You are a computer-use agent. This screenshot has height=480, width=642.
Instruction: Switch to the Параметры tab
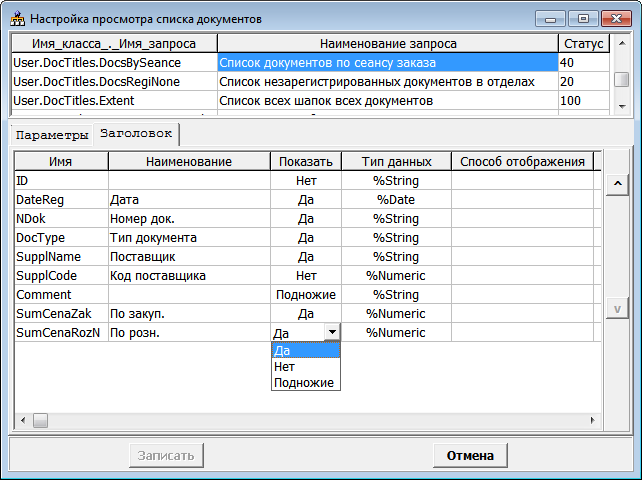(52, 134)
